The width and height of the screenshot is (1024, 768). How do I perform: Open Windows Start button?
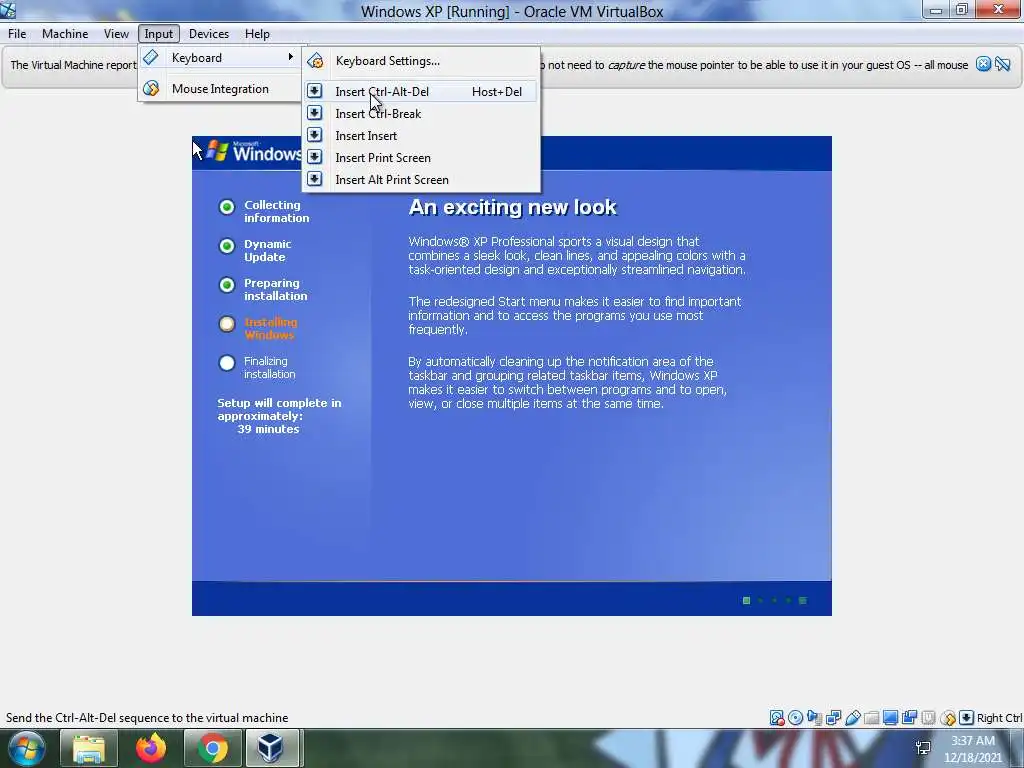27,748
